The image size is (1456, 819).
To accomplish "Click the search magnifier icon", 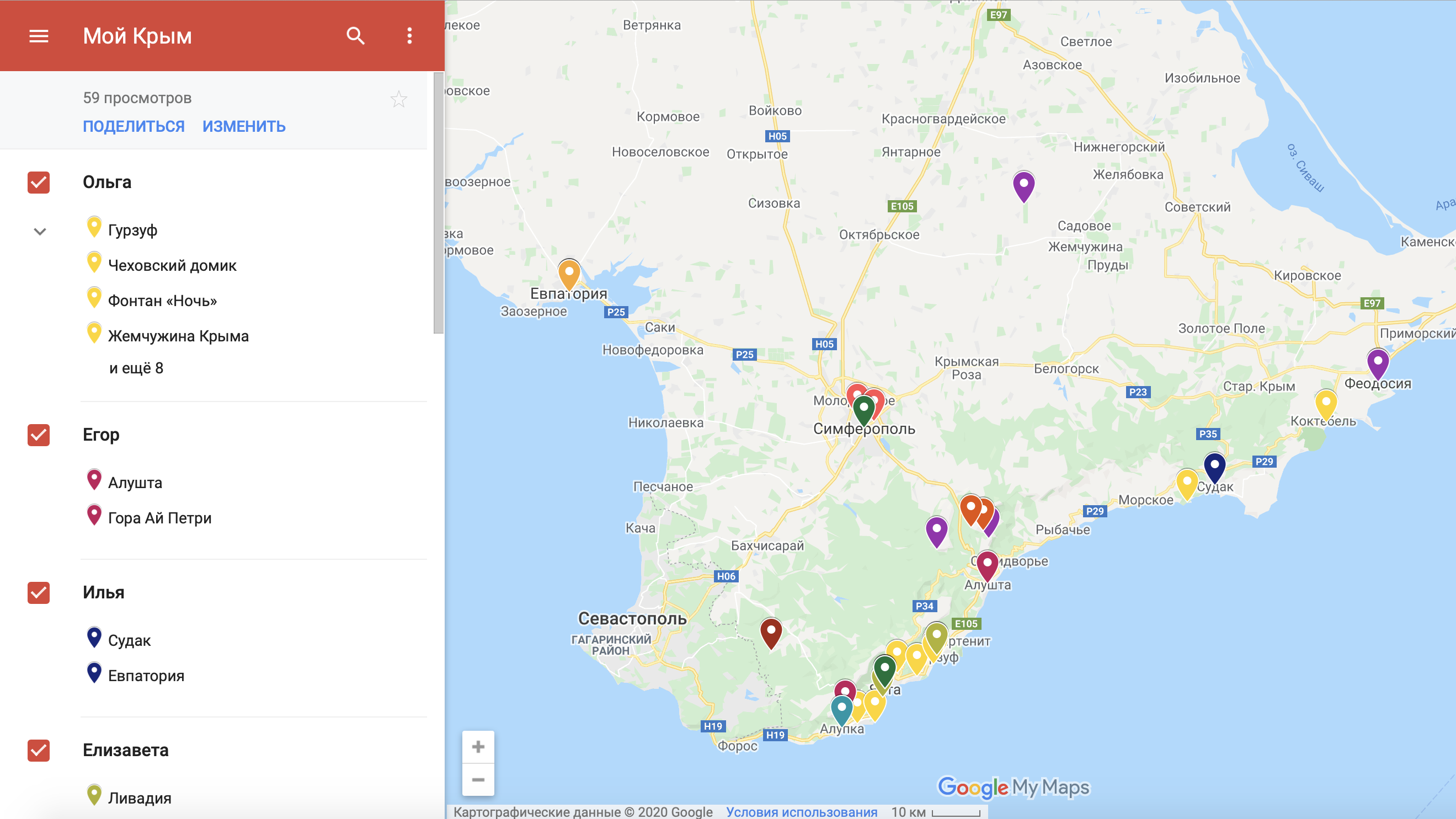I will (x=355, y=36).
